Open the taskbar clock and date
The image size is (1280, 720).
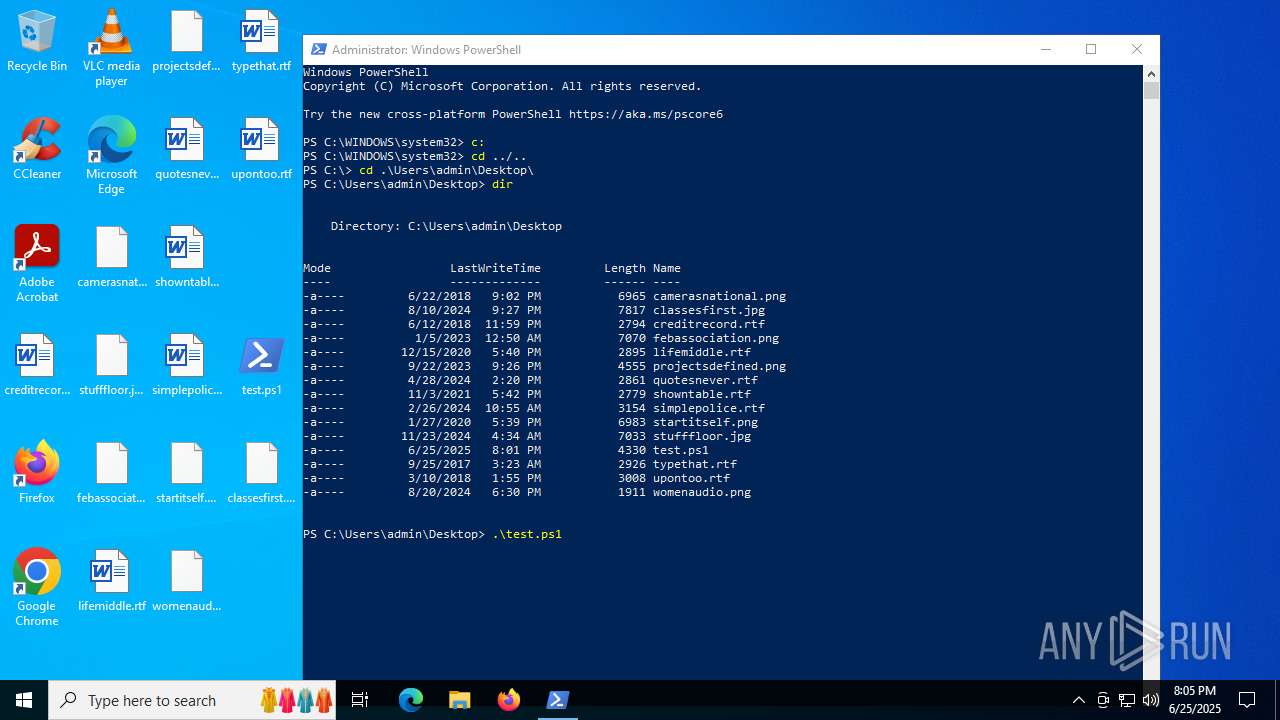(1195, 700)
